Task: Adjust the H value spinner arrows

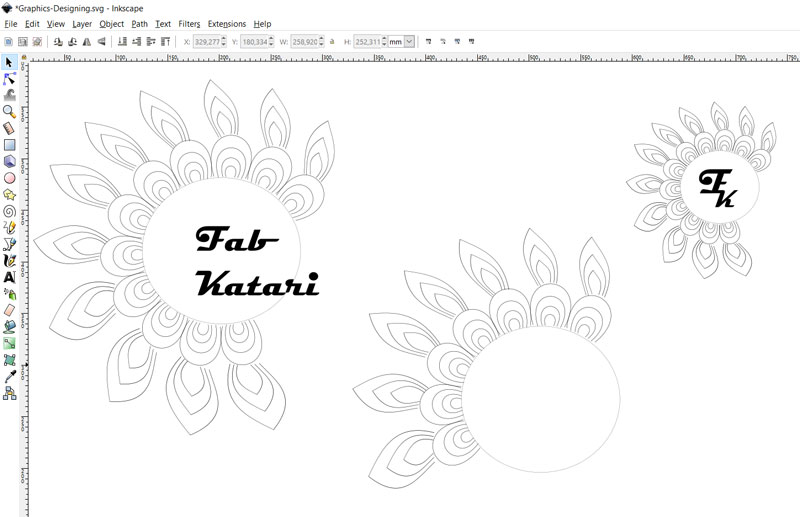Action: tap(384, 41)
